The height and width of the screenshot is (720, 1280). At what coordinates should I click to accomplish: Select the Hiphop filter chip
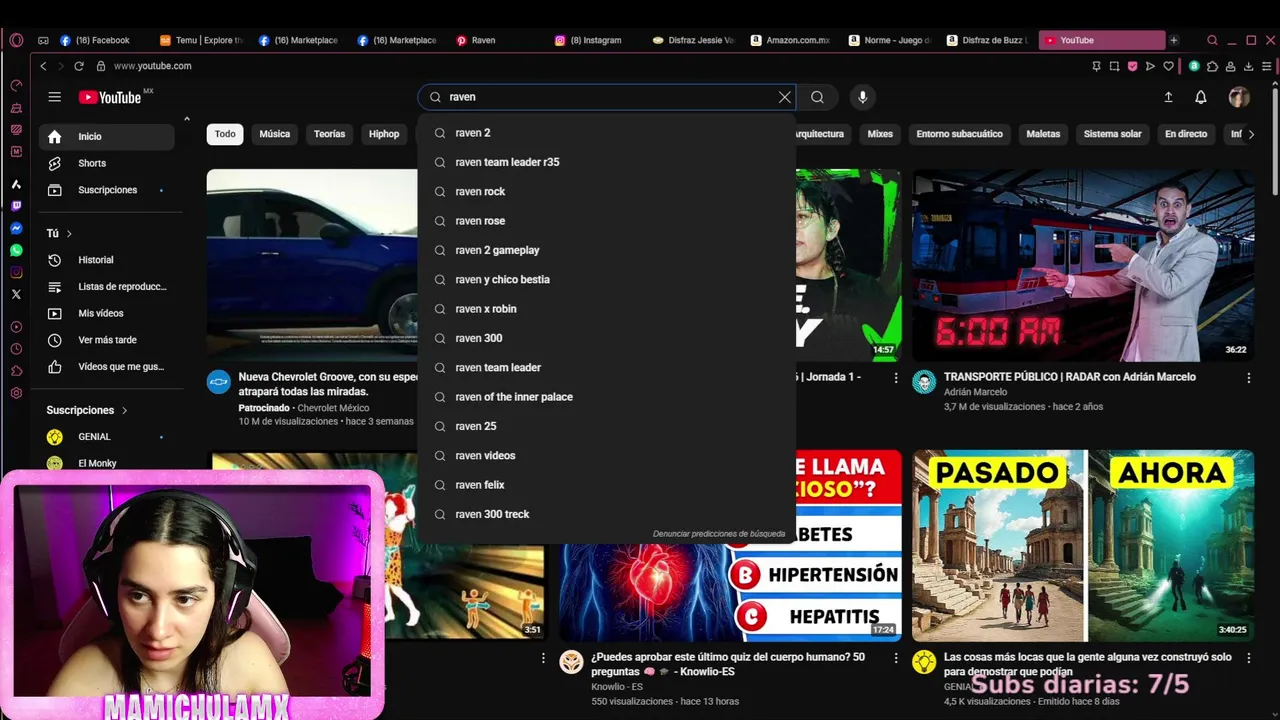tap(384, 134)
